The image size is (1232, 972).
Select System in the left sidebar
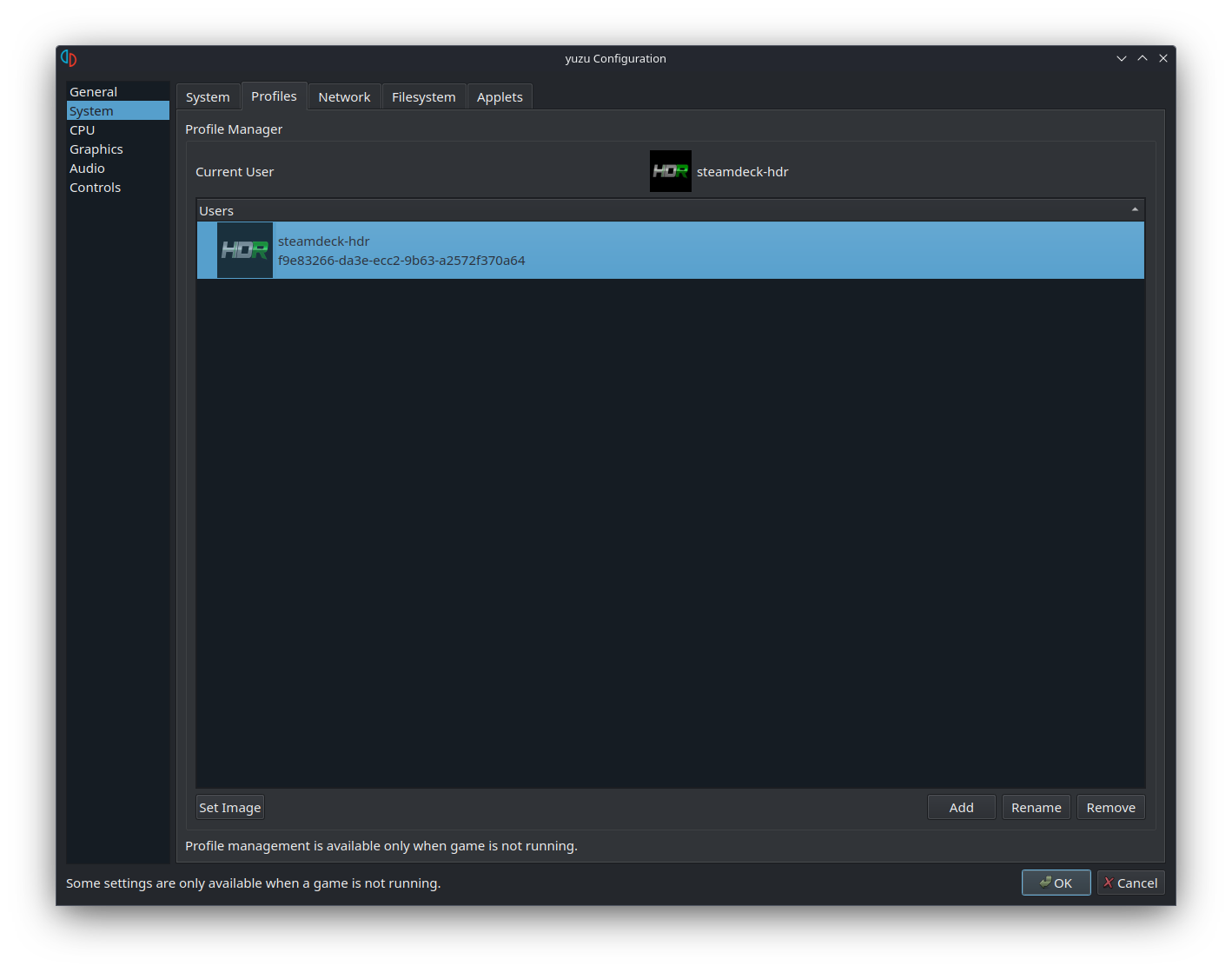(x=118, y=110)
